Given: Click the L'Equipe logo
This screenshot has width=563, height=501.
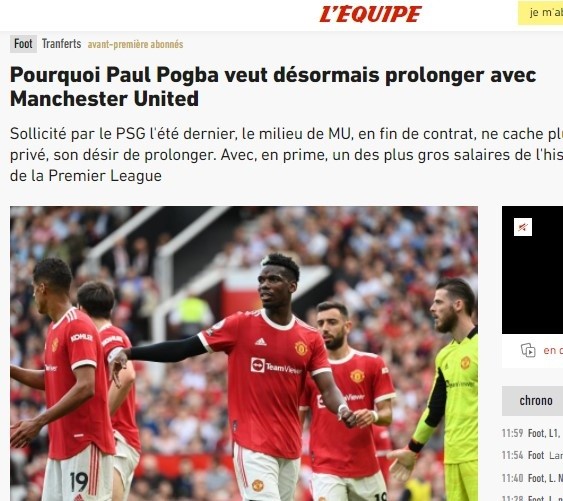Looking at the screenshot, I should (370, 14).
